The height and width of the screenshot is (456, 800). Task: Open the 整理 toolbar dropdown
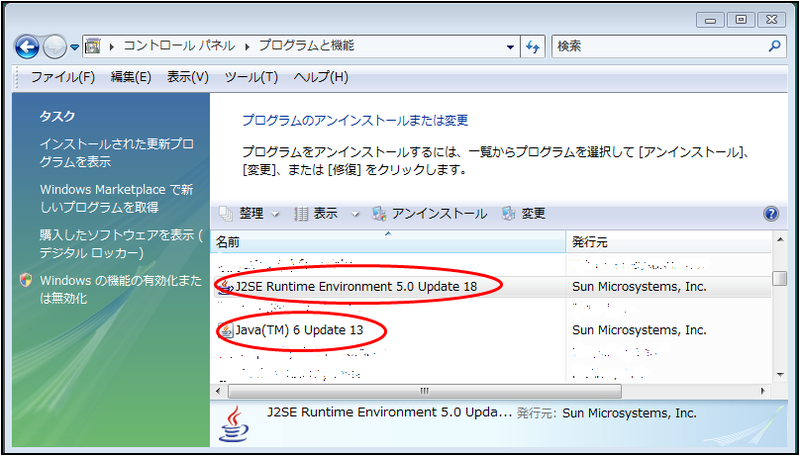249,214
